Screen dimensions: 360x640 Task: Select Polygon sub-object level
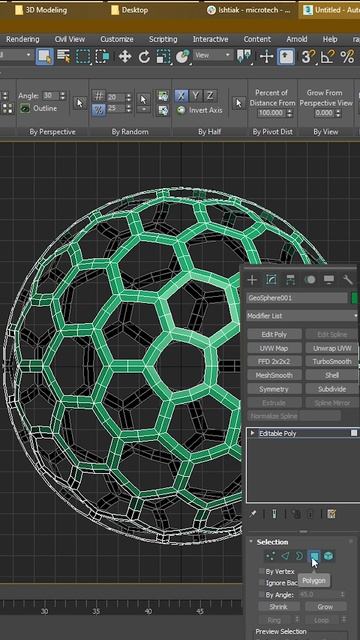click(x=313, y=556)
